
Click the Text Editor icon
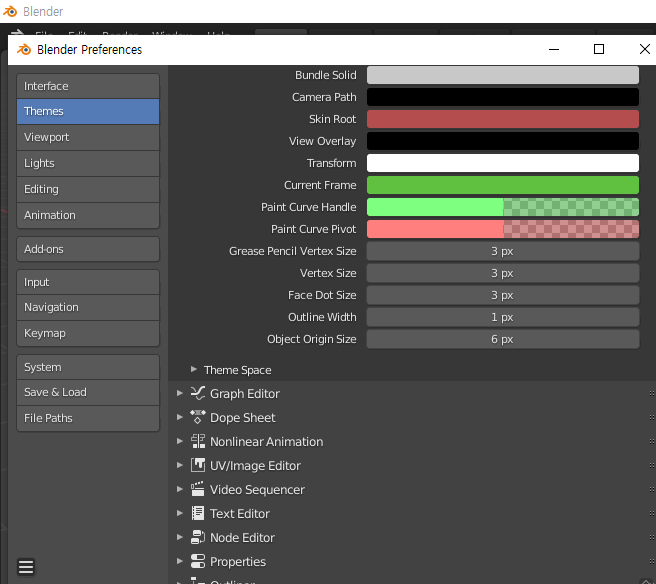click(x=198, y=513)
